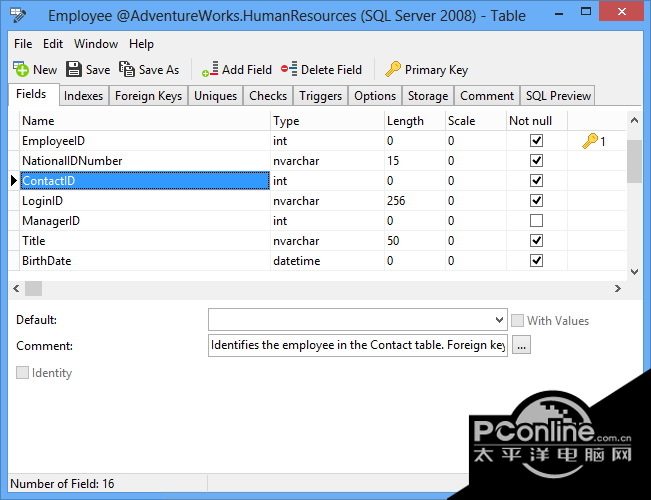The image size is (651, 500).
Task: Switch to the Triggers tab
Action: point(321,96)
